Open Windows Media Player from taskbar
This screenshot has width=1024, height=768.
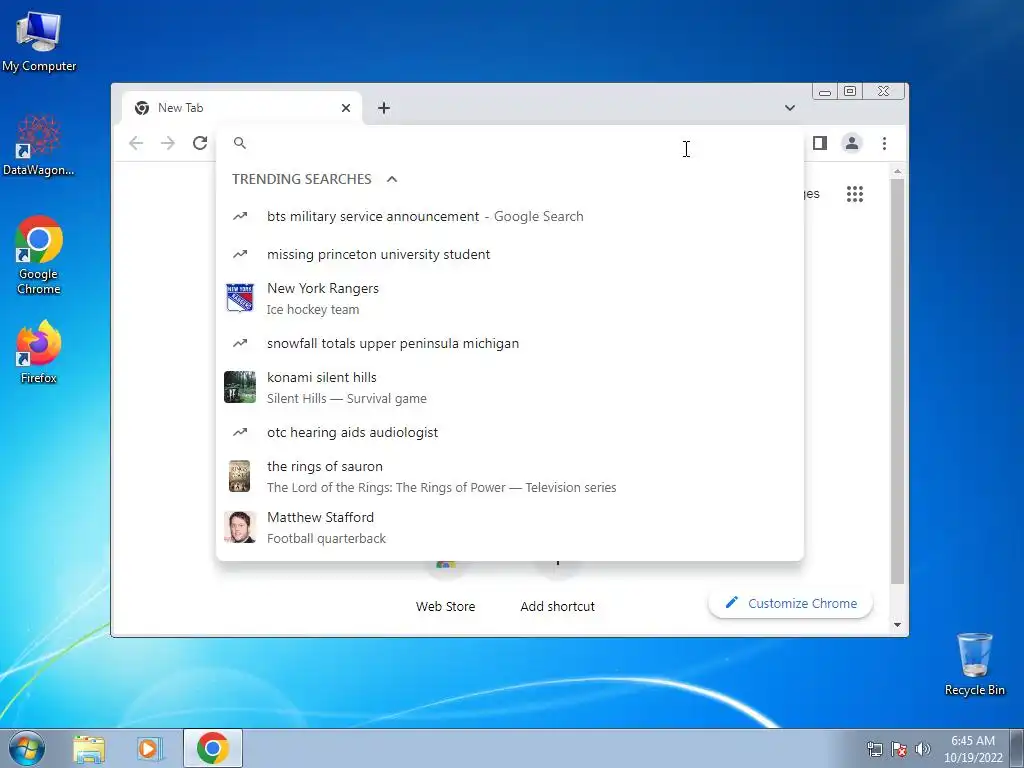149,748
